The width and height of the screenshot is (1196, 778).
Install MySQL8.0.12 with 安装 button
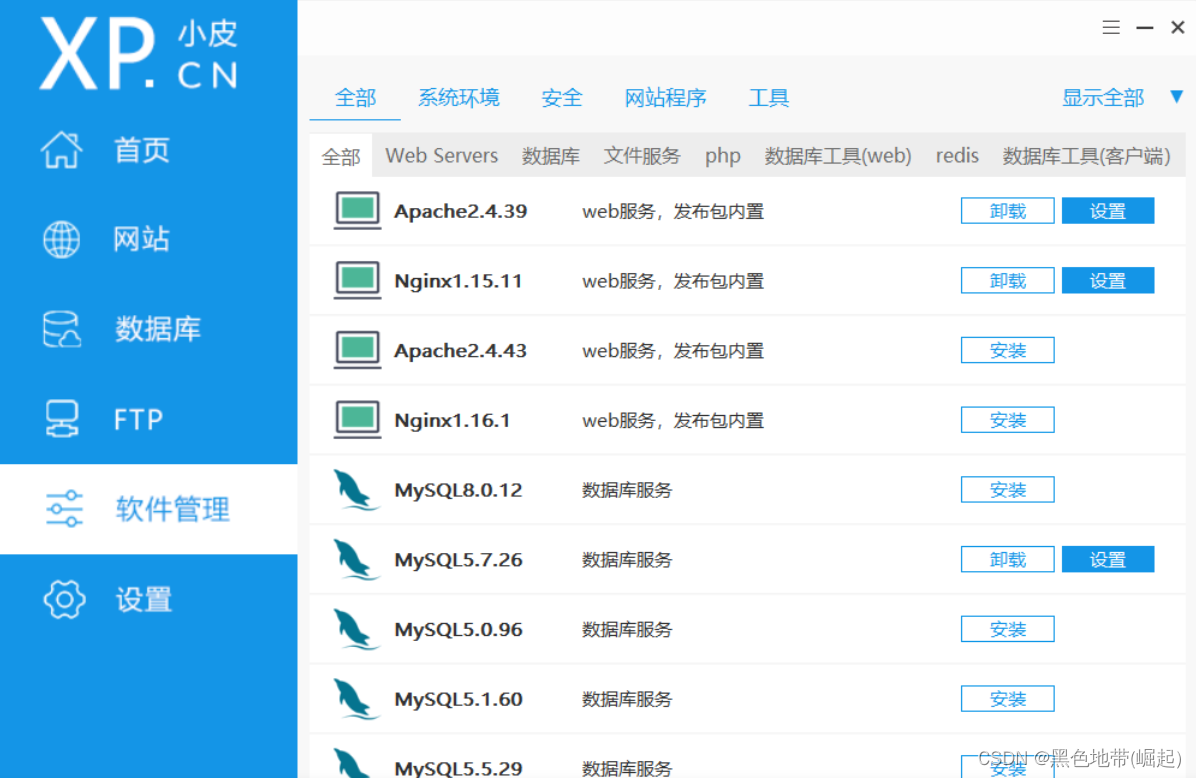coord(1008,490)
